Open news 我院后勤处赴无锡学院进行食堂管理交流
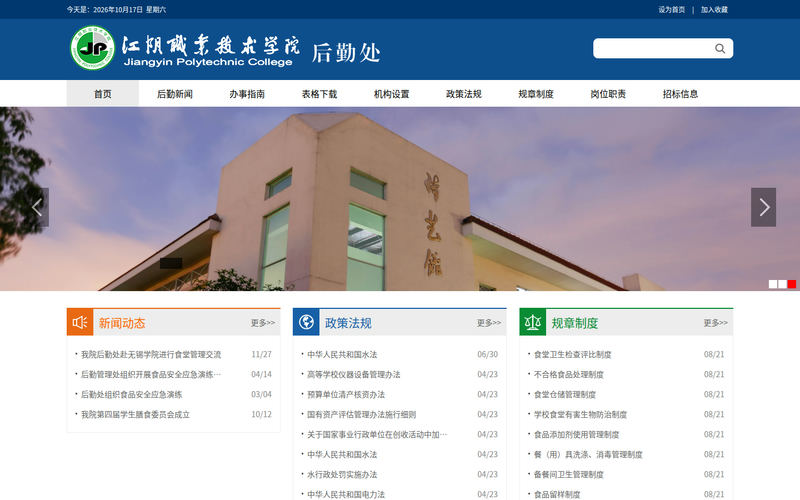 point(151,355)
